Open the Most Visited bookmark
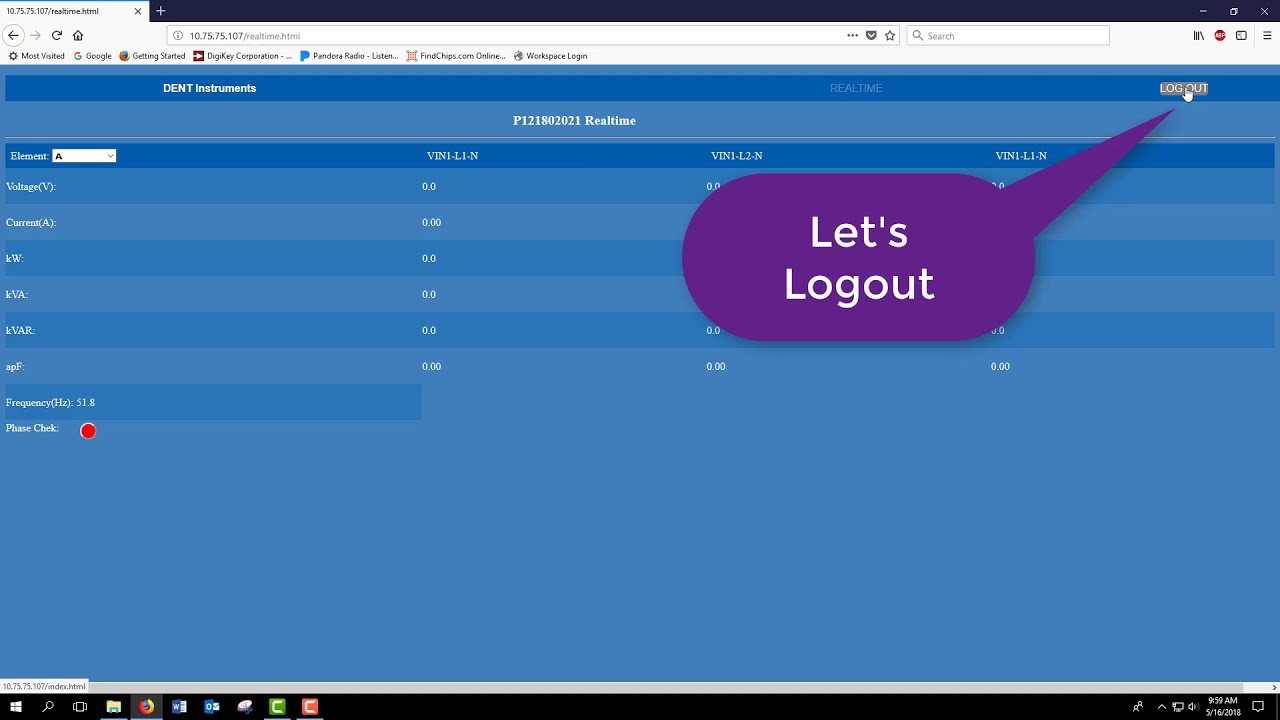Screen dimensions: 1280x720 pos(37,56)
